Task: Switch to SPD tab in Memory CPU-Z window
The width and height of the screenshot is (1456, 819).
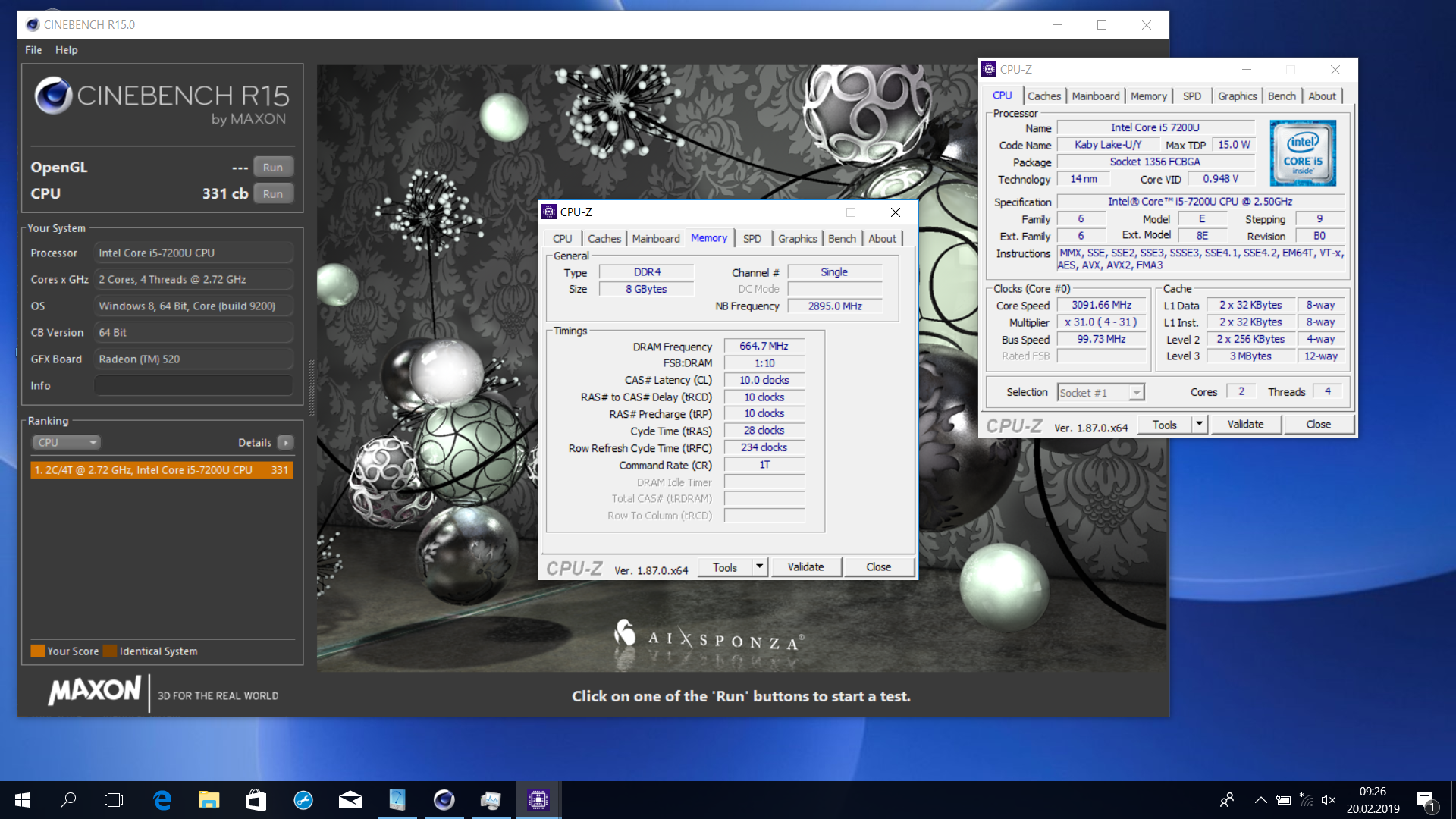Action: (x=752, y=238)
